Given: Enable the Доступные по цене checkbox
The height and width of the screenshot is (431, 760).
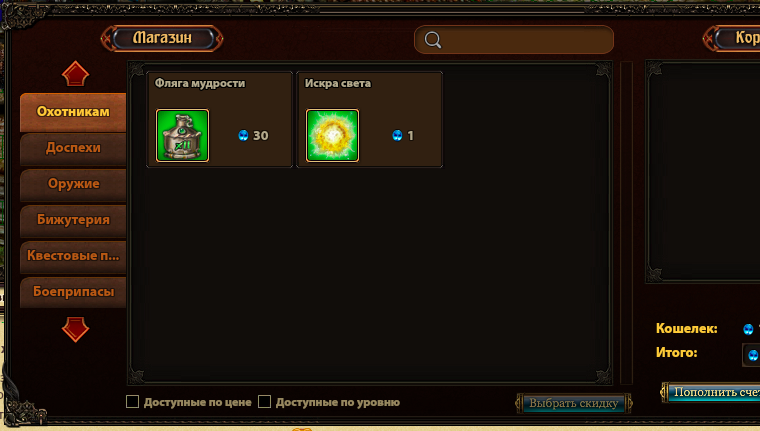Looking at the screenshot, I should (132, 401).
